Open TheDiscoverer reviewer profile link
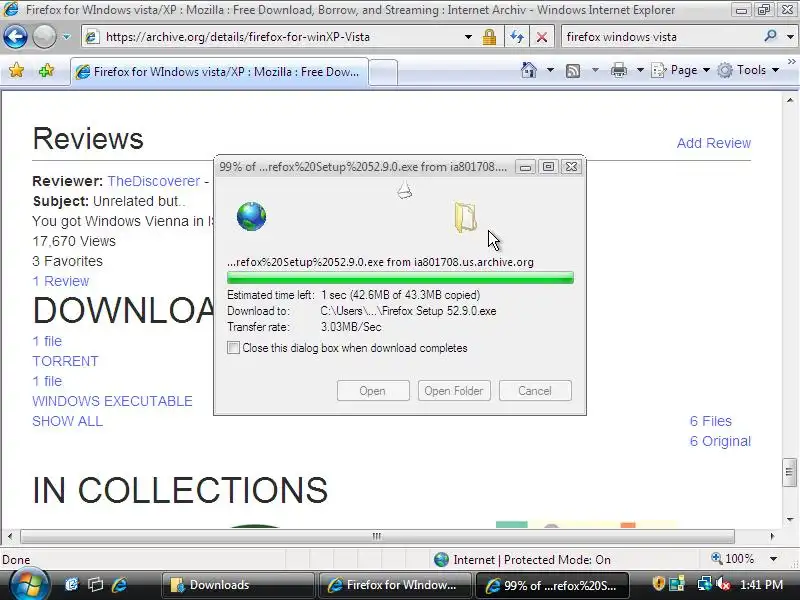This screenshot has width=800, height=600. coord(154,181)
